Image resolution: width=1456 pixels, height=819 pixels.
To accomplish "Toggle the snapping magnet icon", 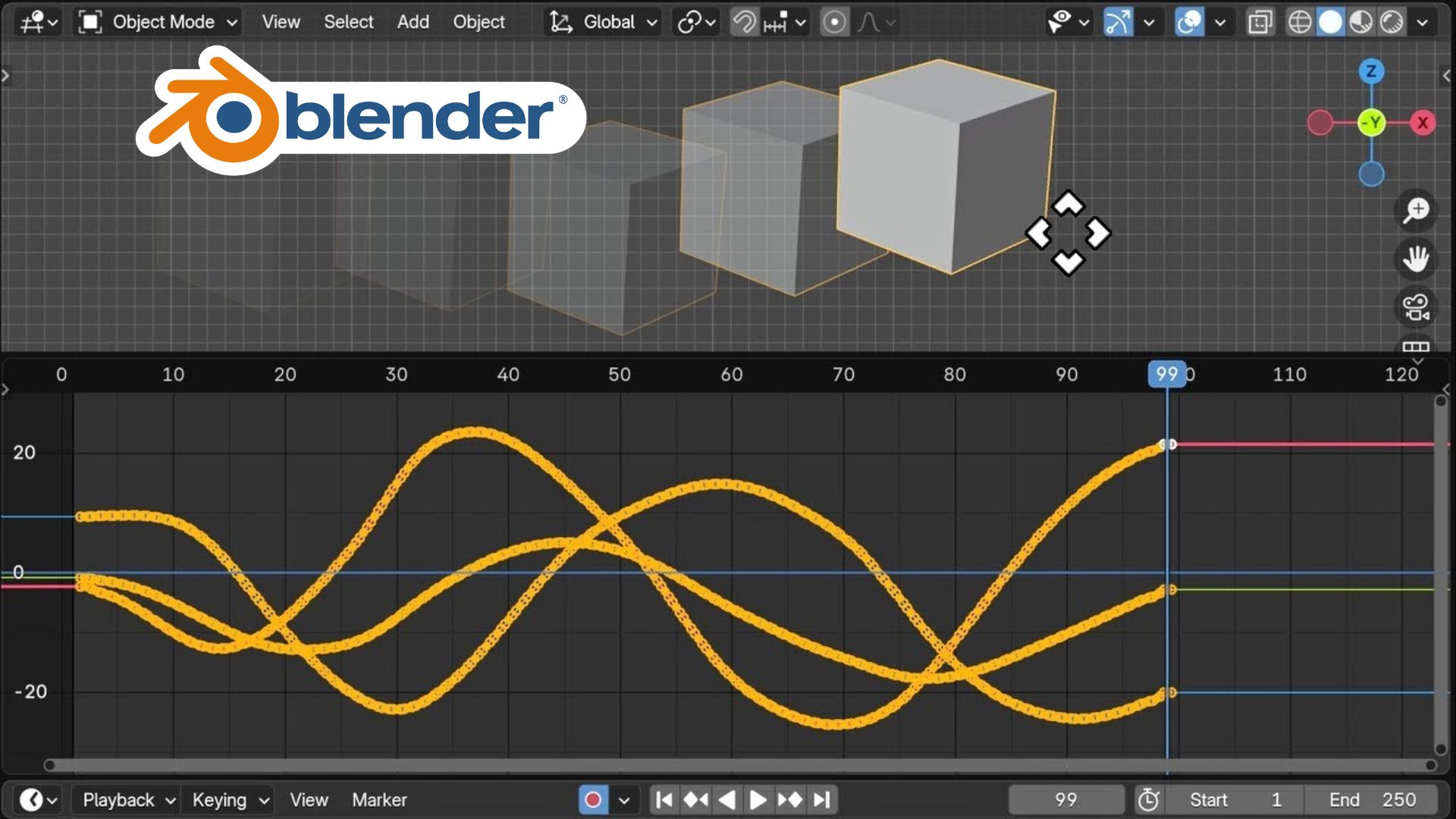I will (744, 22).
